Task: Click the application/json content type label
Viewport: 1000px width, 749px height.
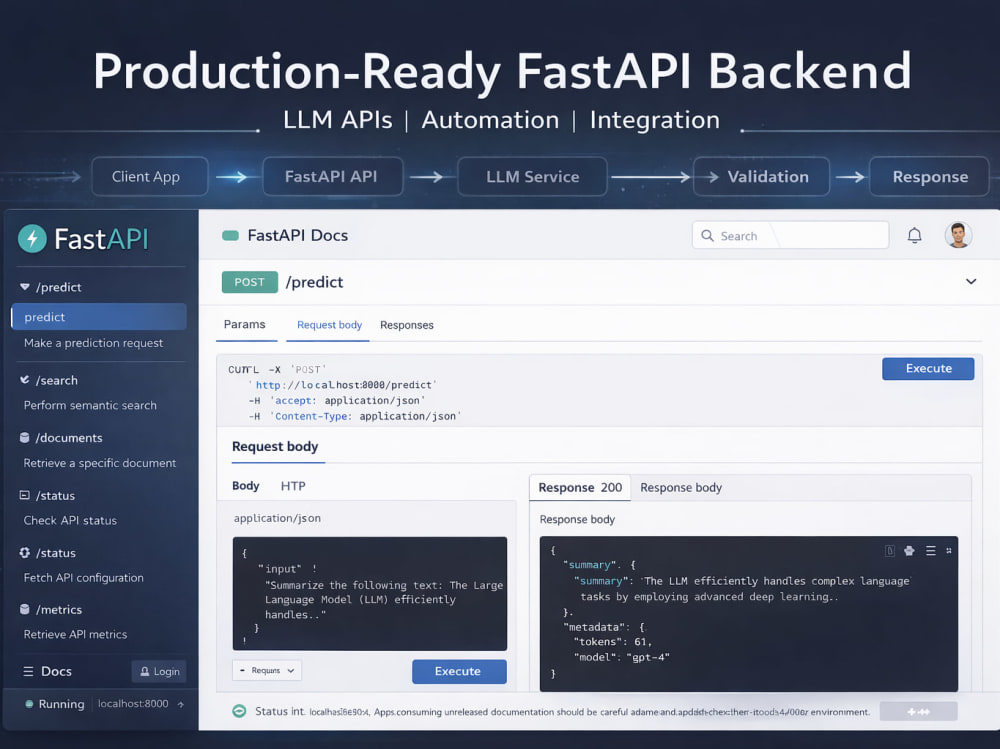Action: coord(277,519)
